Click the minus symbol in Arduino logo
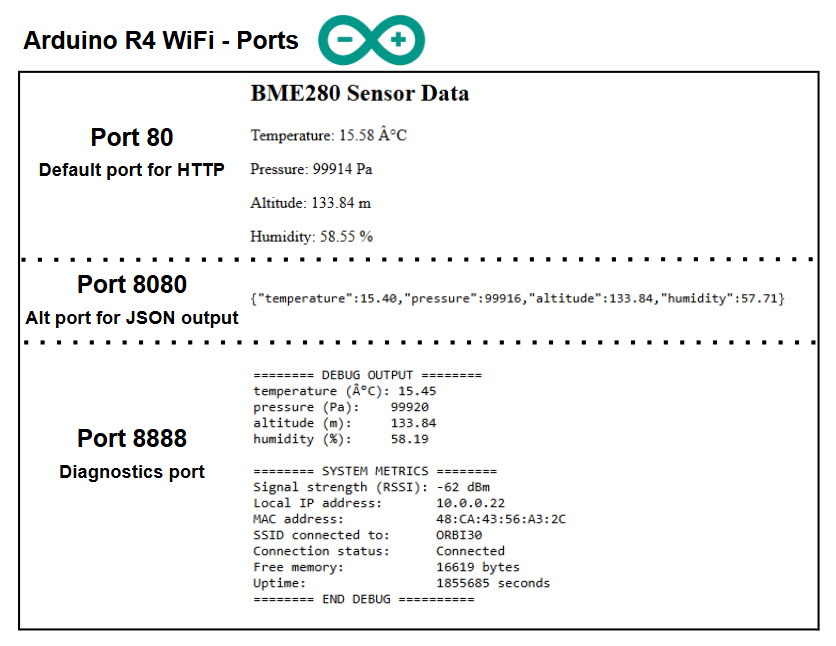Viewport: 836px width, 646px height. coord(345,40)
